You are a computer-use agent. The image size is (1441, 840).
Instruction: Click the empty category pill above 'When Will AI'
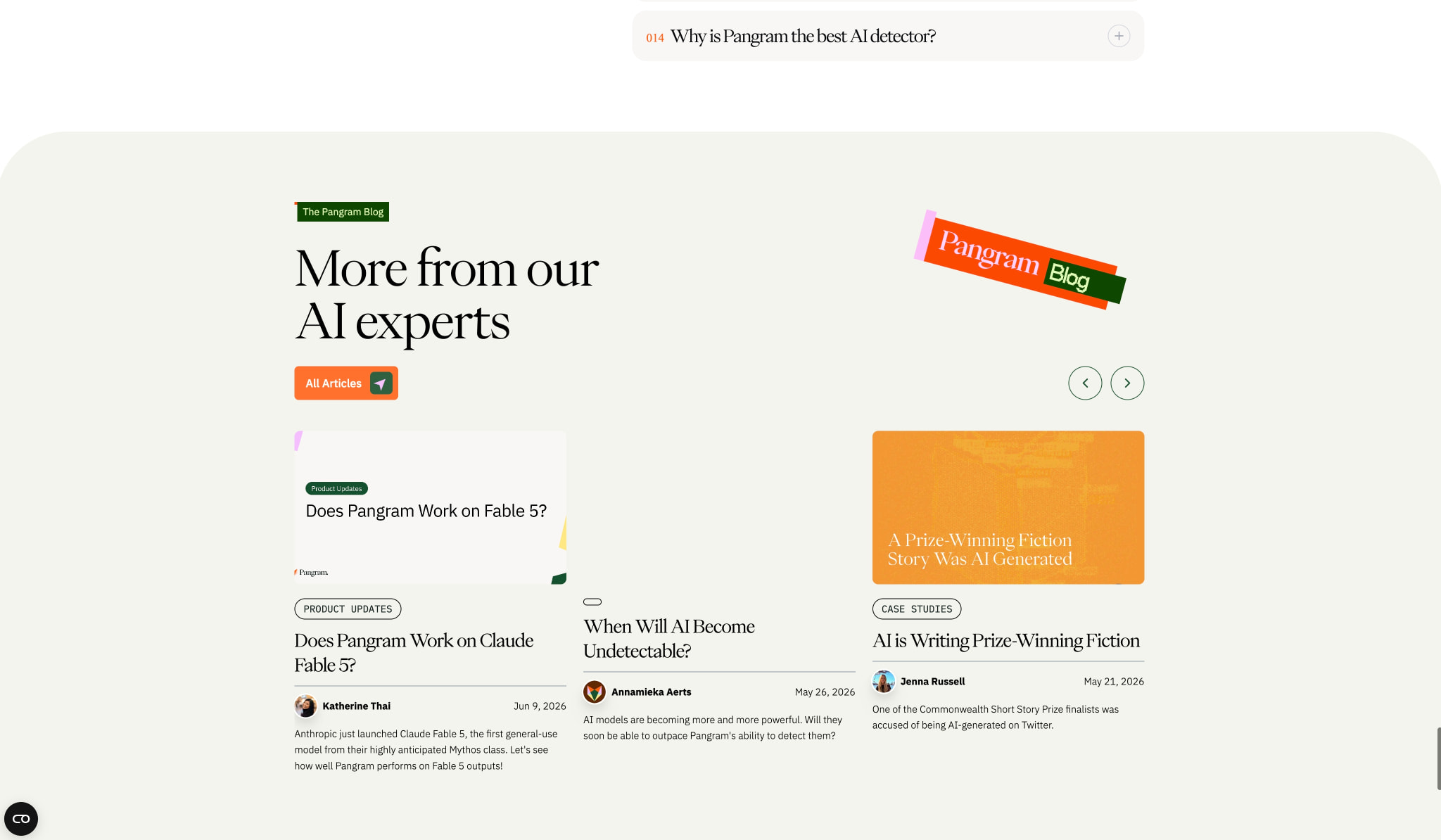pos(592,602)
